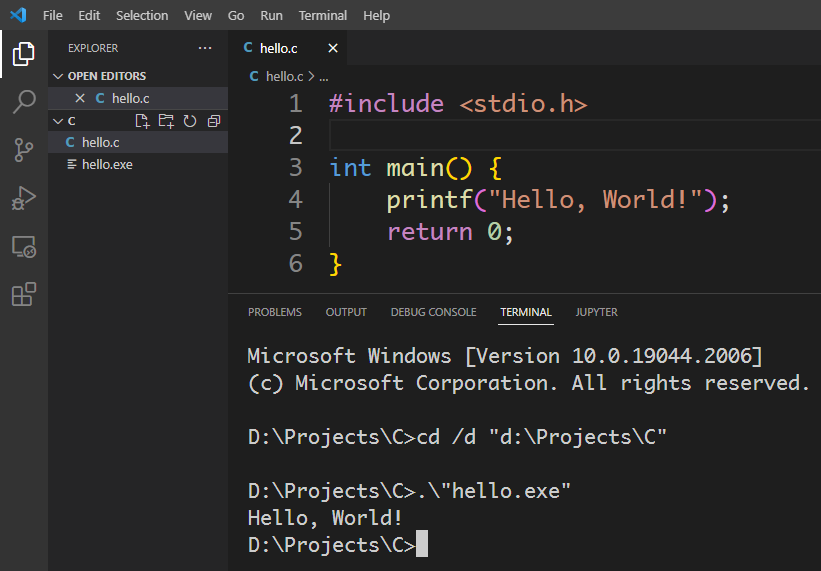The height and width of the screenshot is (571, 821).
Task: Open the Source Control view
Action: (23, 150)
